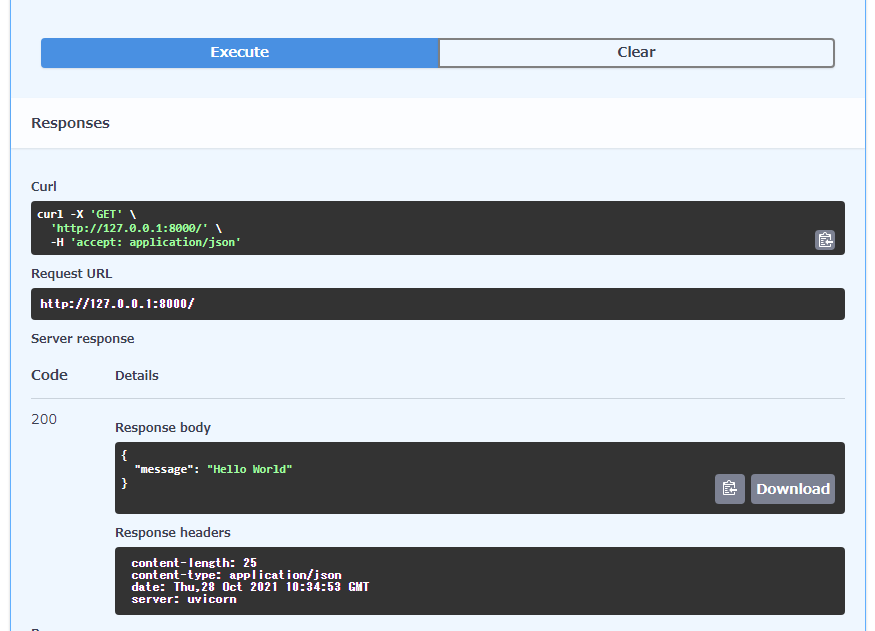This screenshot has height=631, width=875.
Task: Click the uvicorn server header line
Action: (185, 598)
